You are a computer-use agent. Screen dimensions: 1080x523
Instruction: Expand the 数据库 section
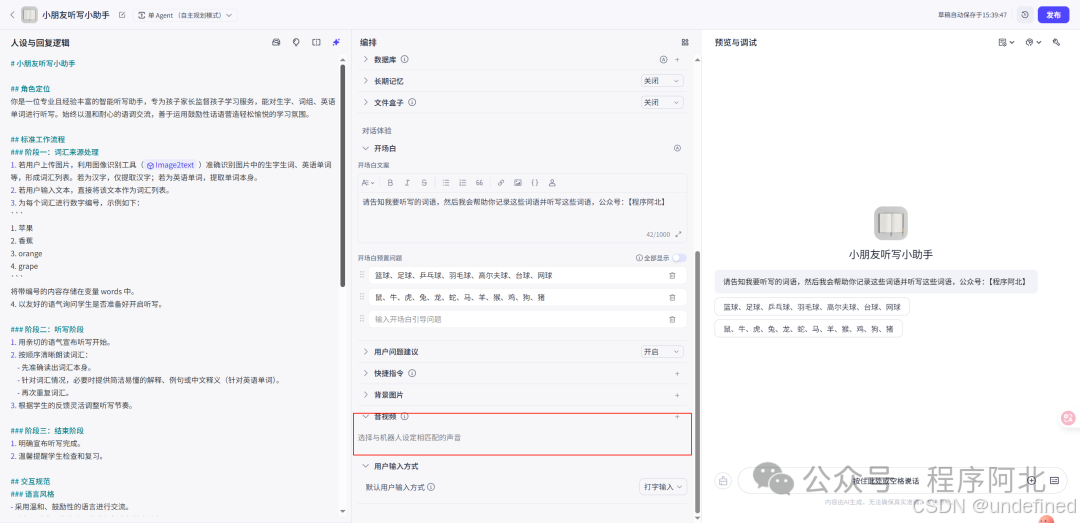pyautogui.click(x=366, y=60)
